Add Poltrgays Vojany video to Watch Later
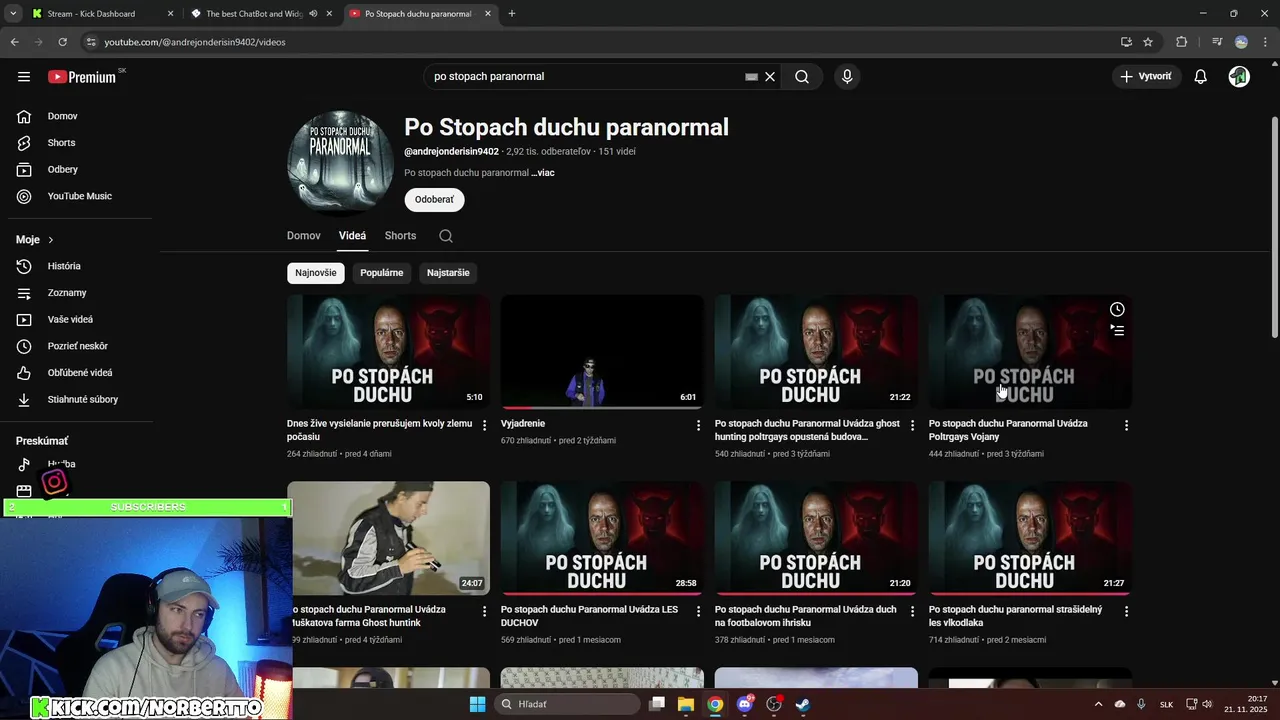Screen dimensions: 1280x720 tap(1117, 310)
